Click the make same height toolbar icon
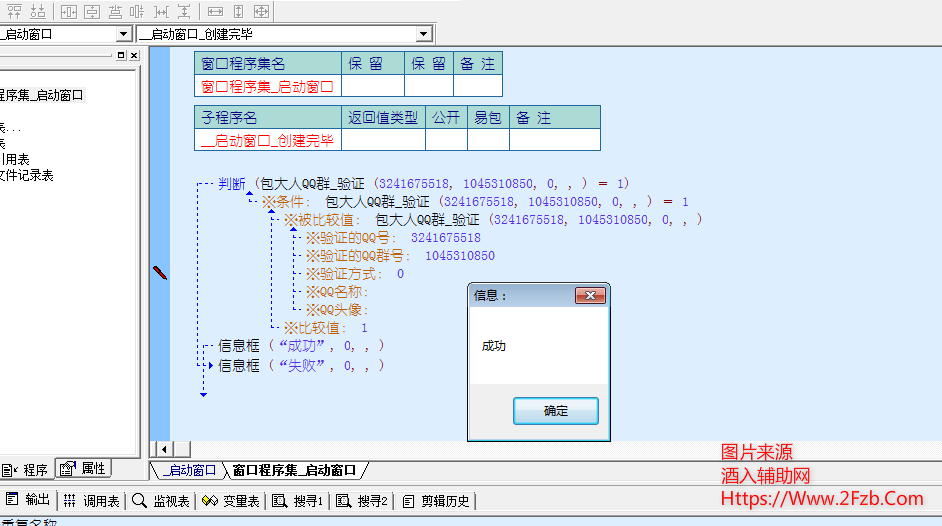Image resolution: width=942 pixels, height=526 pixels. pos(239,11)
